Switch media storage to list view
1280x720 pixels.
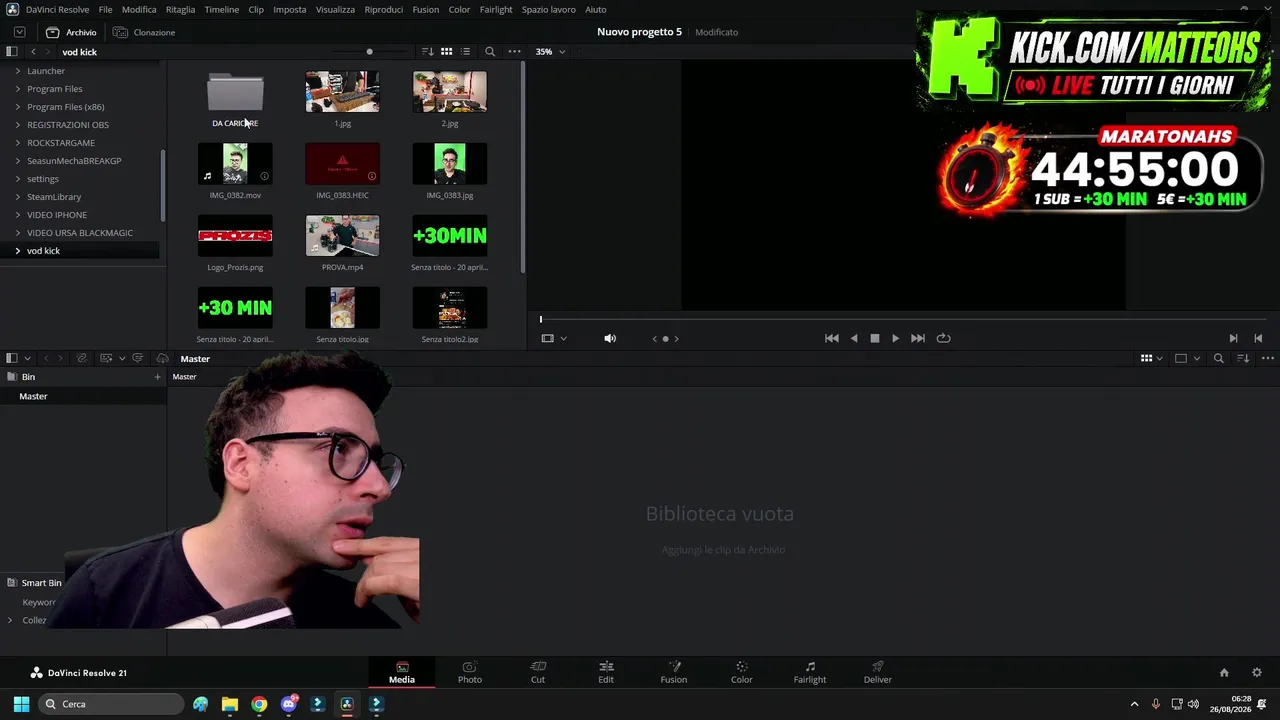click(x=465, y=51)
